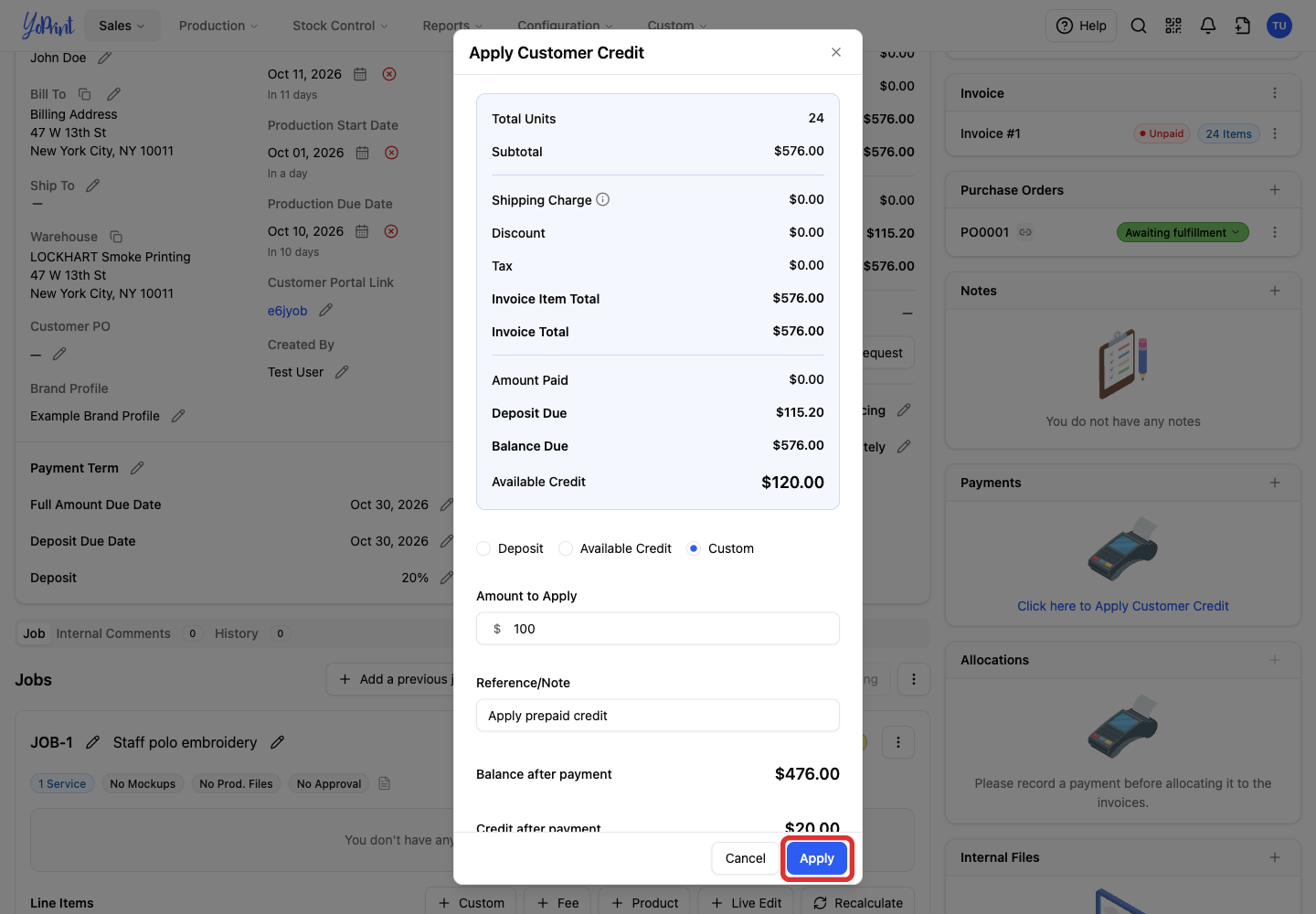Select the Custom radio option
This screenshot has height=914, width=1316.
pyautogui.click(x=694, y=548)
